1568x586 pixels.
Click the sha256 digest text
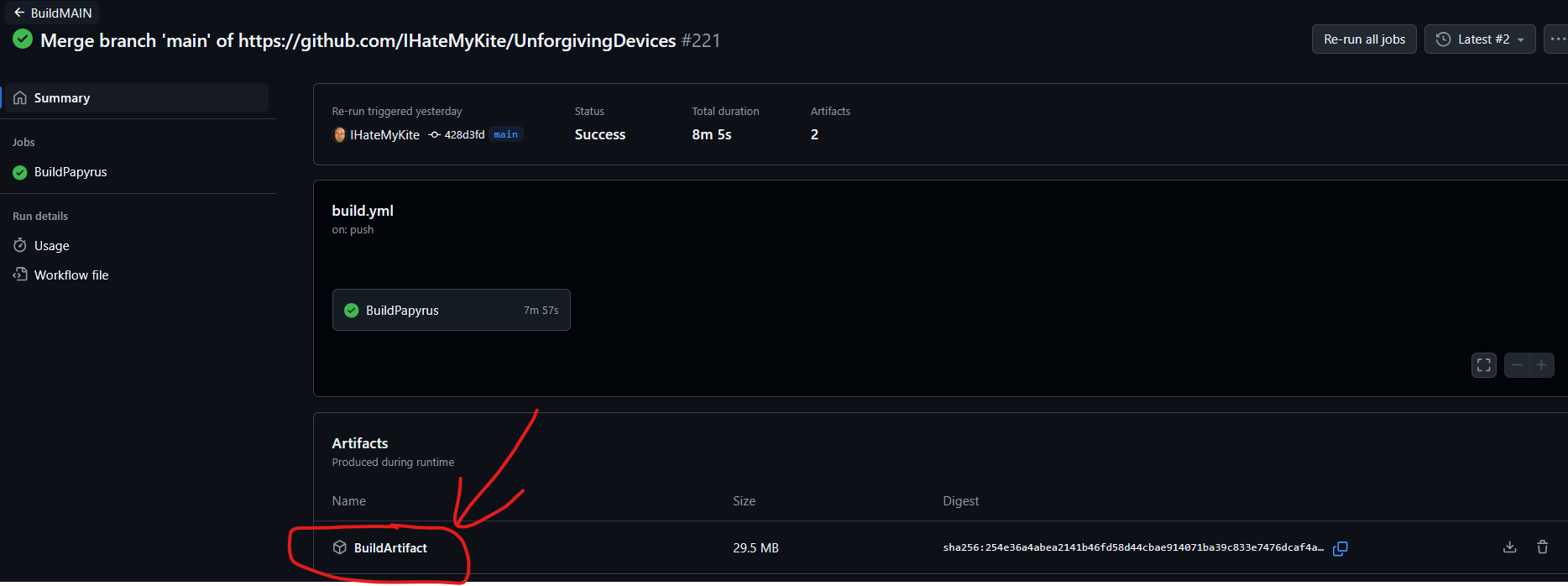click(1133, 547)
